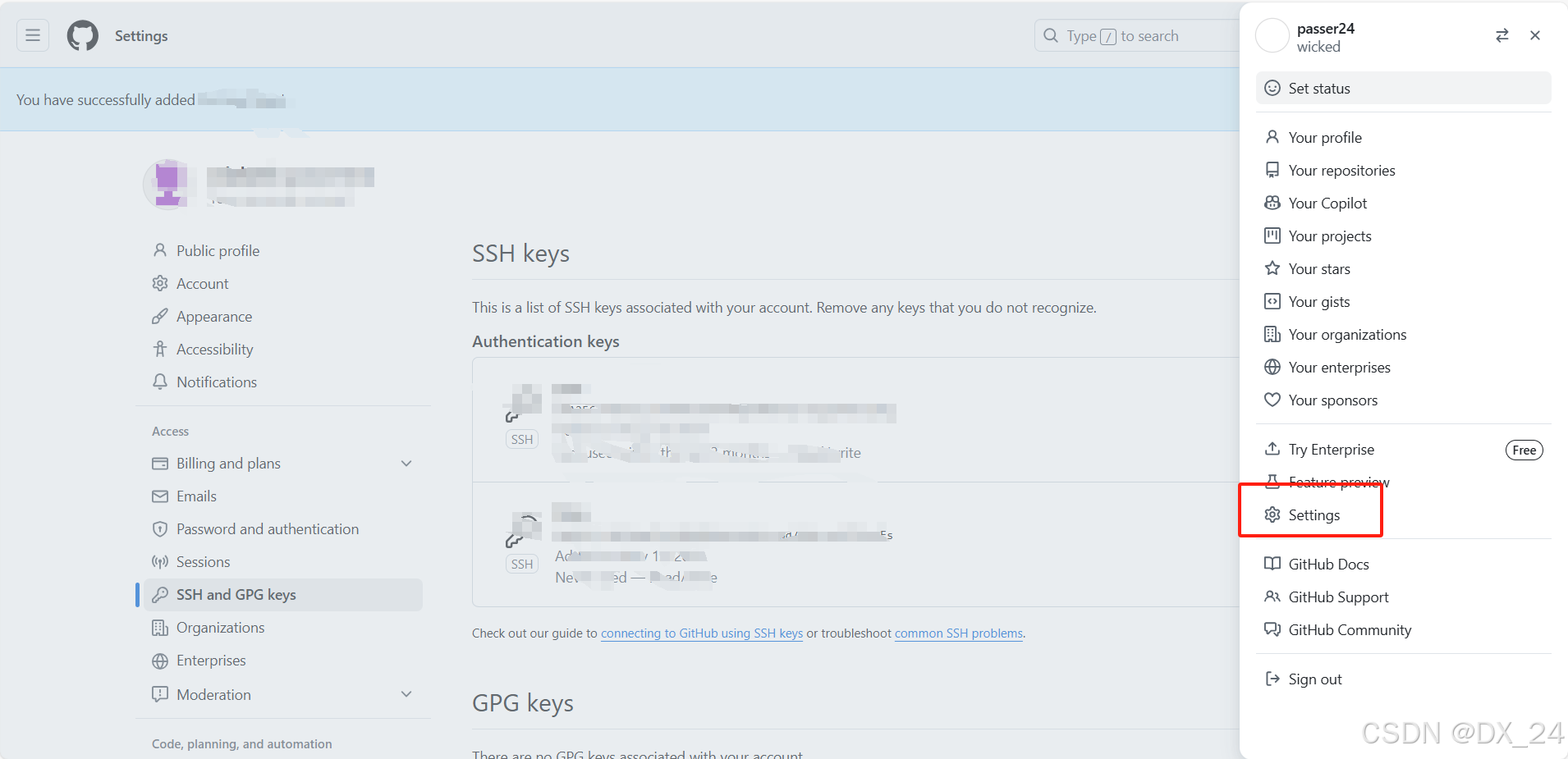Click the star icon beside Your stars
This screenshot has height=759, width=1568.
(1272, 268)
